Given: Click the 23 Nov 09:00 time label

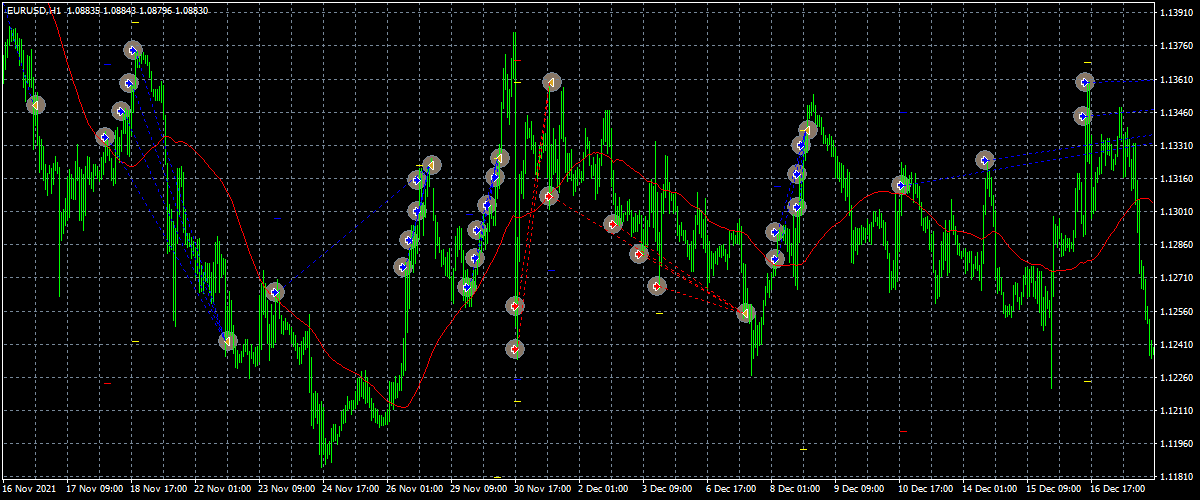Looking at the screenshot, I should pos(287,490).
